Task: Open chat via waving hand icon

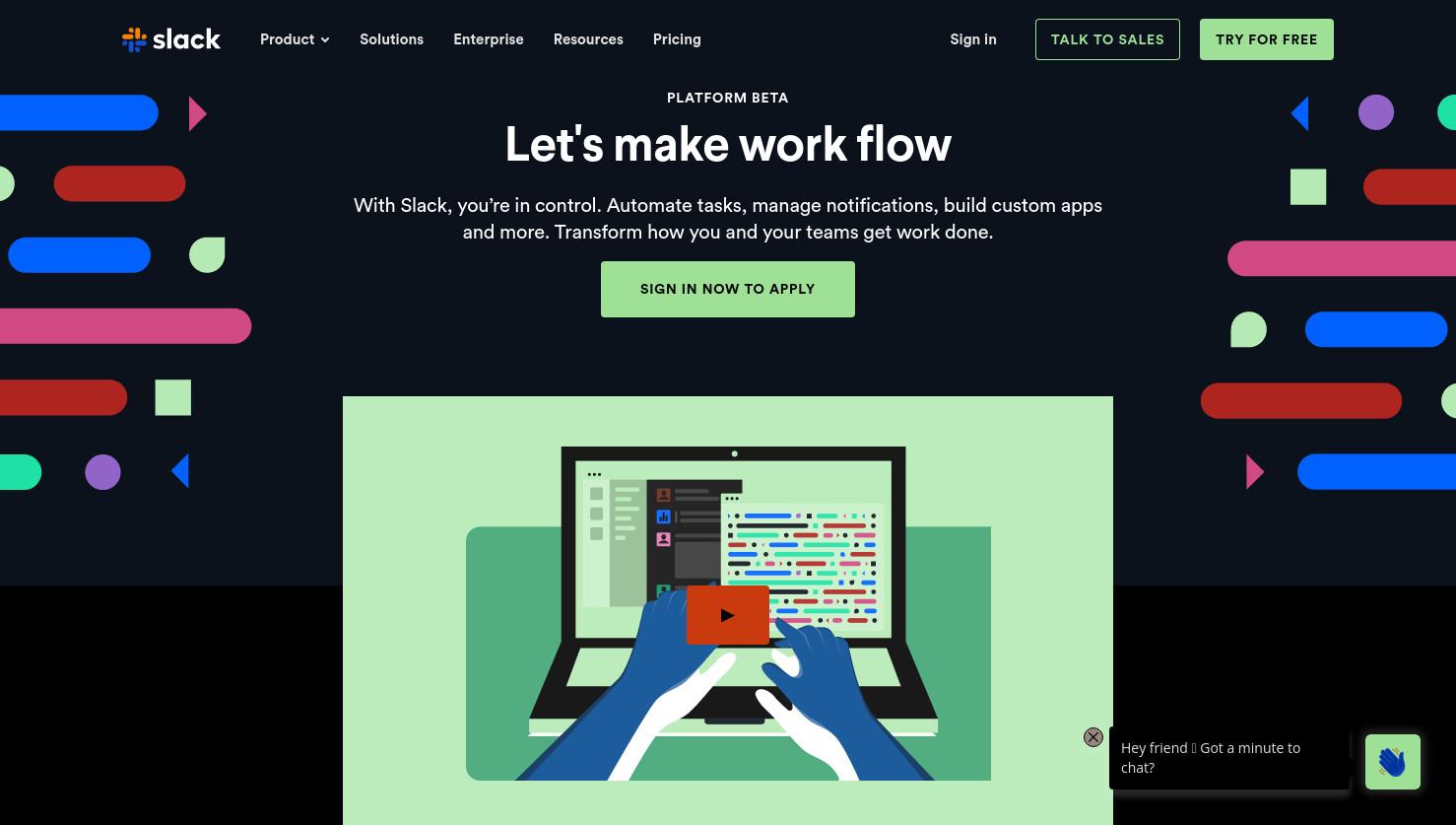Action: coord(1393,762)
